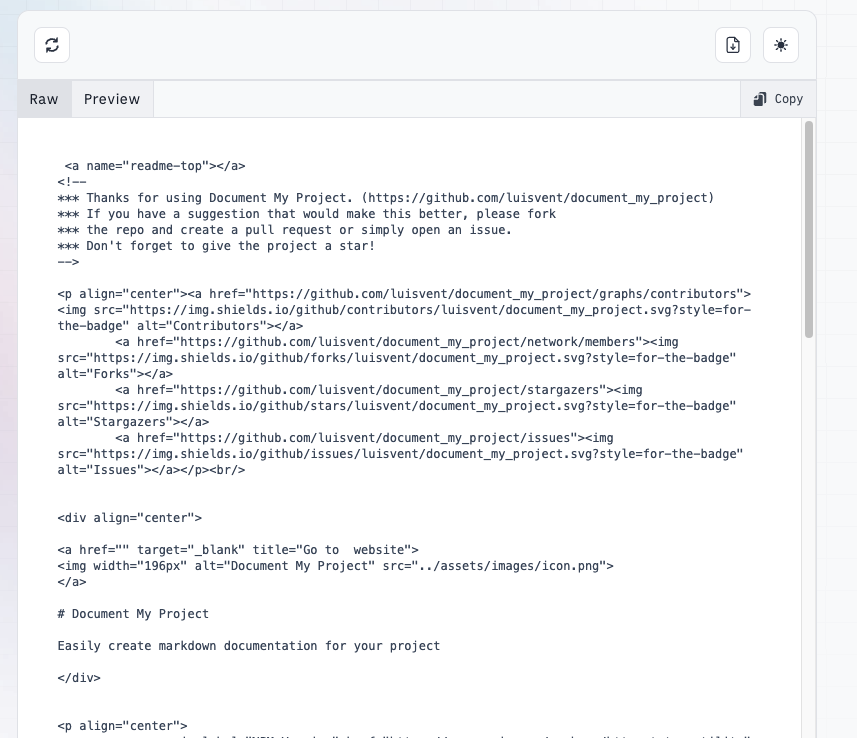
Task: Click the 'Easily create markdown documentation' text
Action: point(248,645)
